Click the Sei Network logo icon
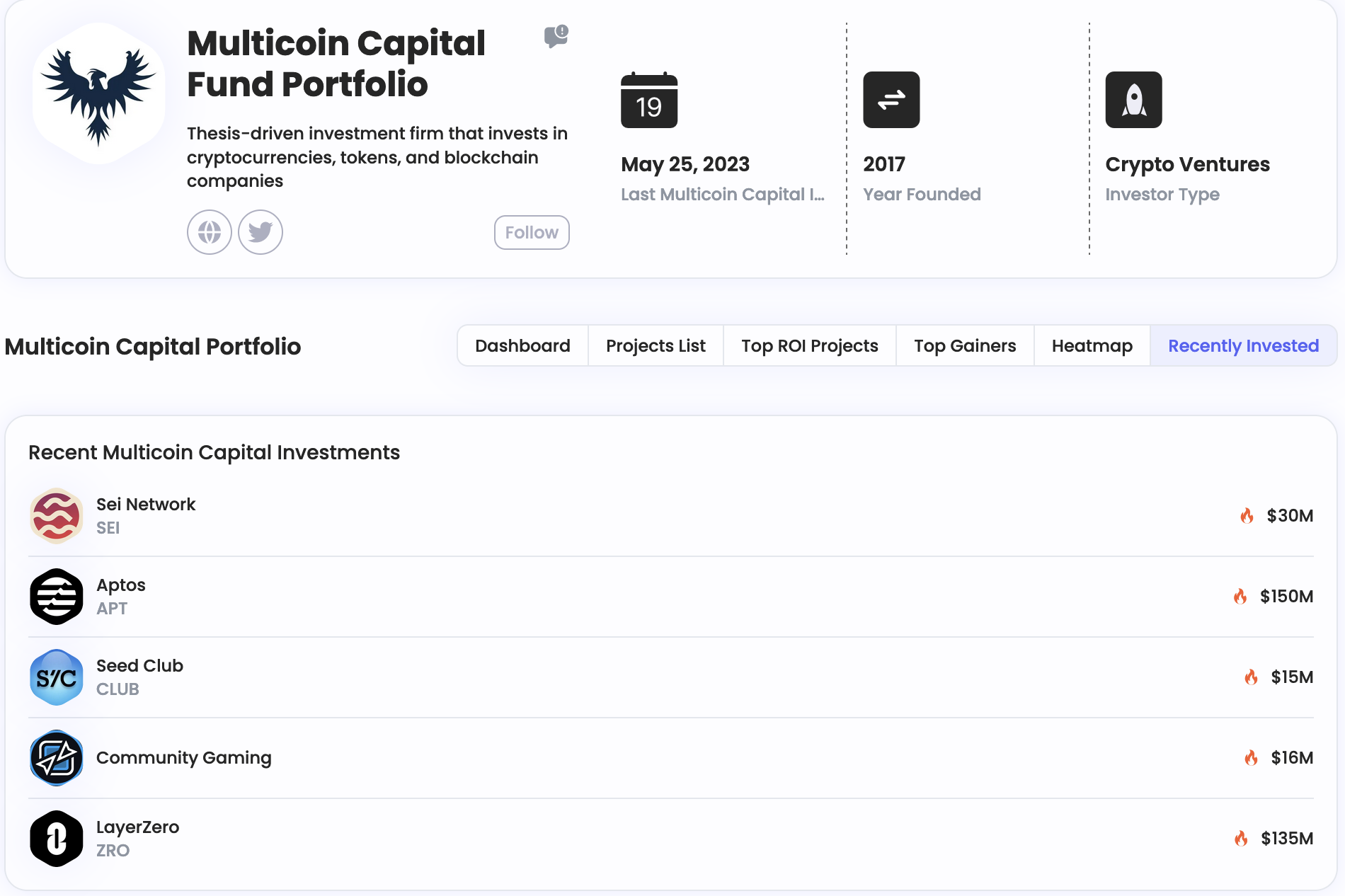Image resolution: width=1345 pixels, height=896 pixels. 57,516
